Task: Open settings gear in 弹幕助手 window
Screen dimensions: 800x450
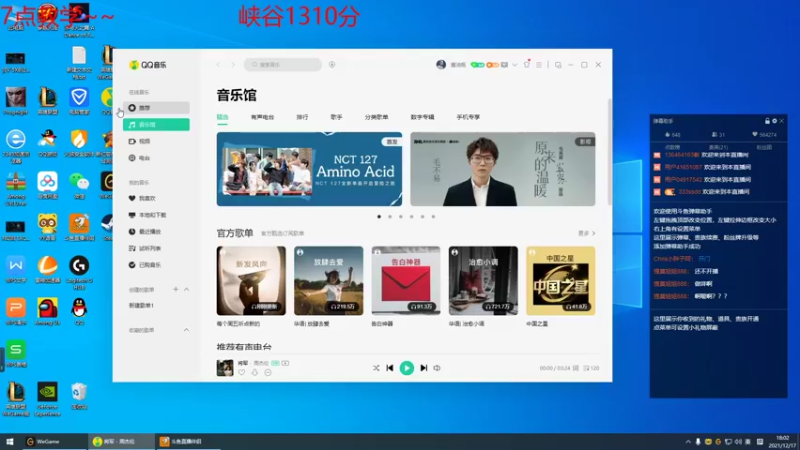Action: [x=774, y=121]
